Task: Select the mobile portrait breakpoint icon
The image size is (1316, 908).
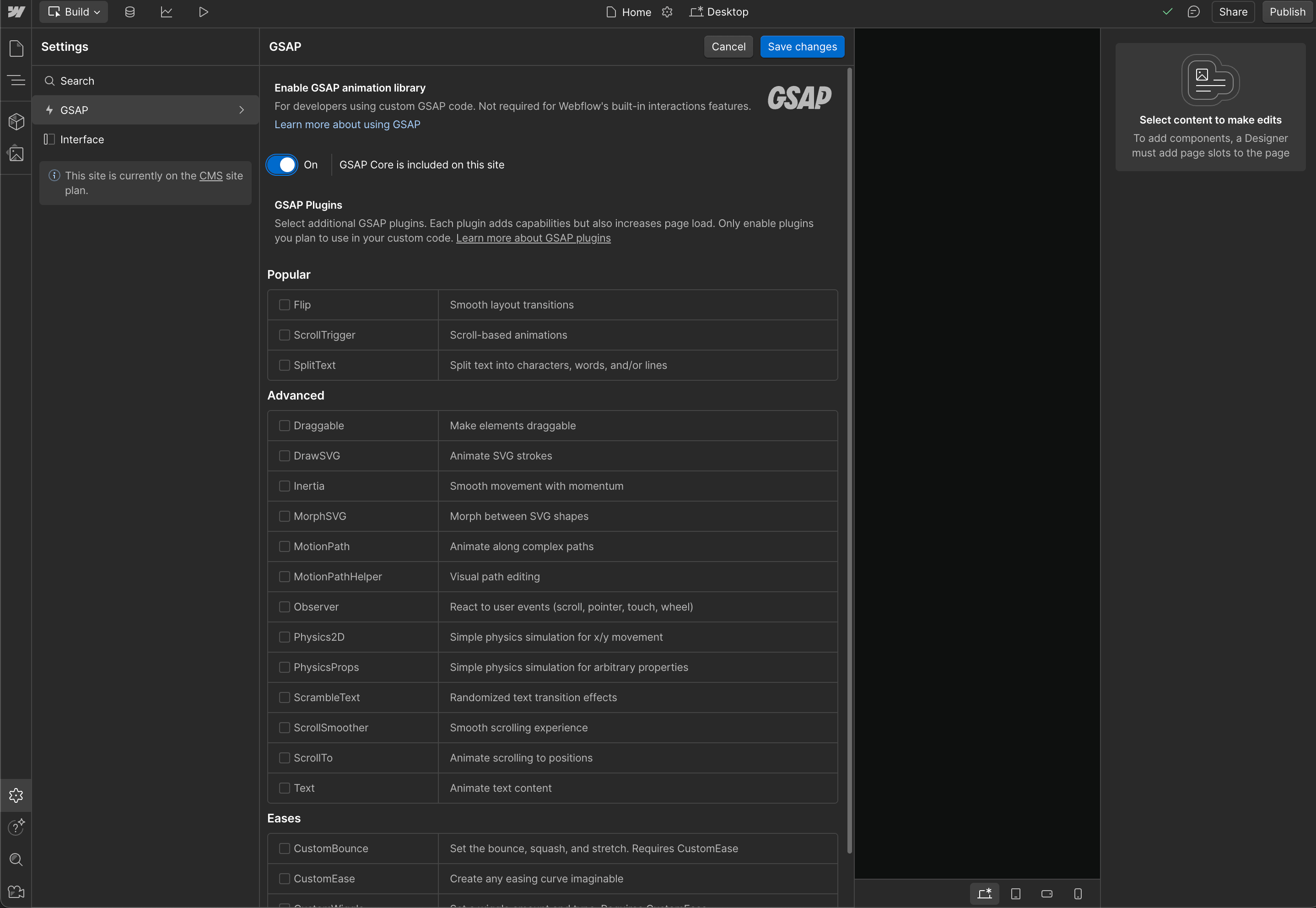Action: pyautogui.click(x=1078, y=894)
